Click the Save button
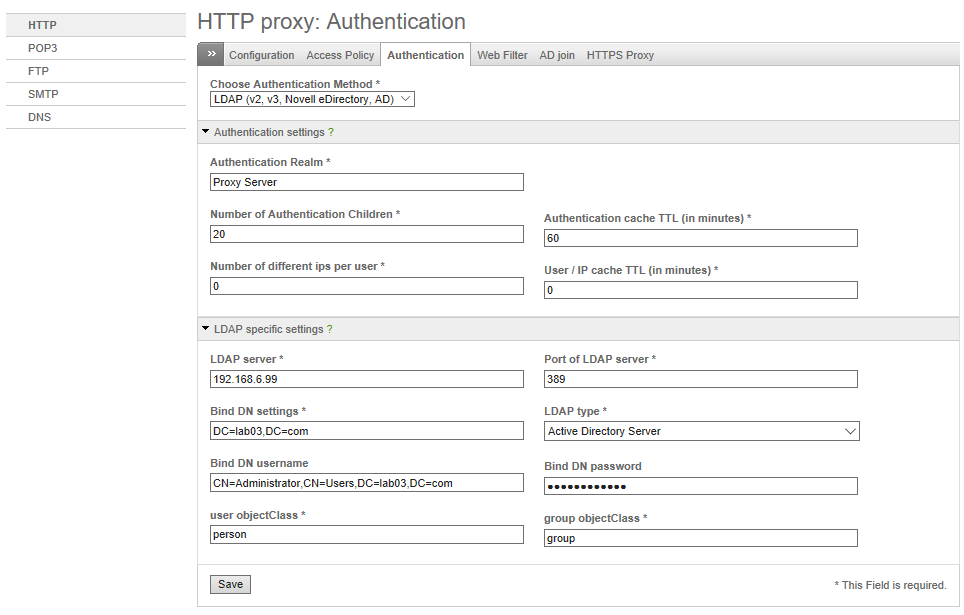 point(231,584)
